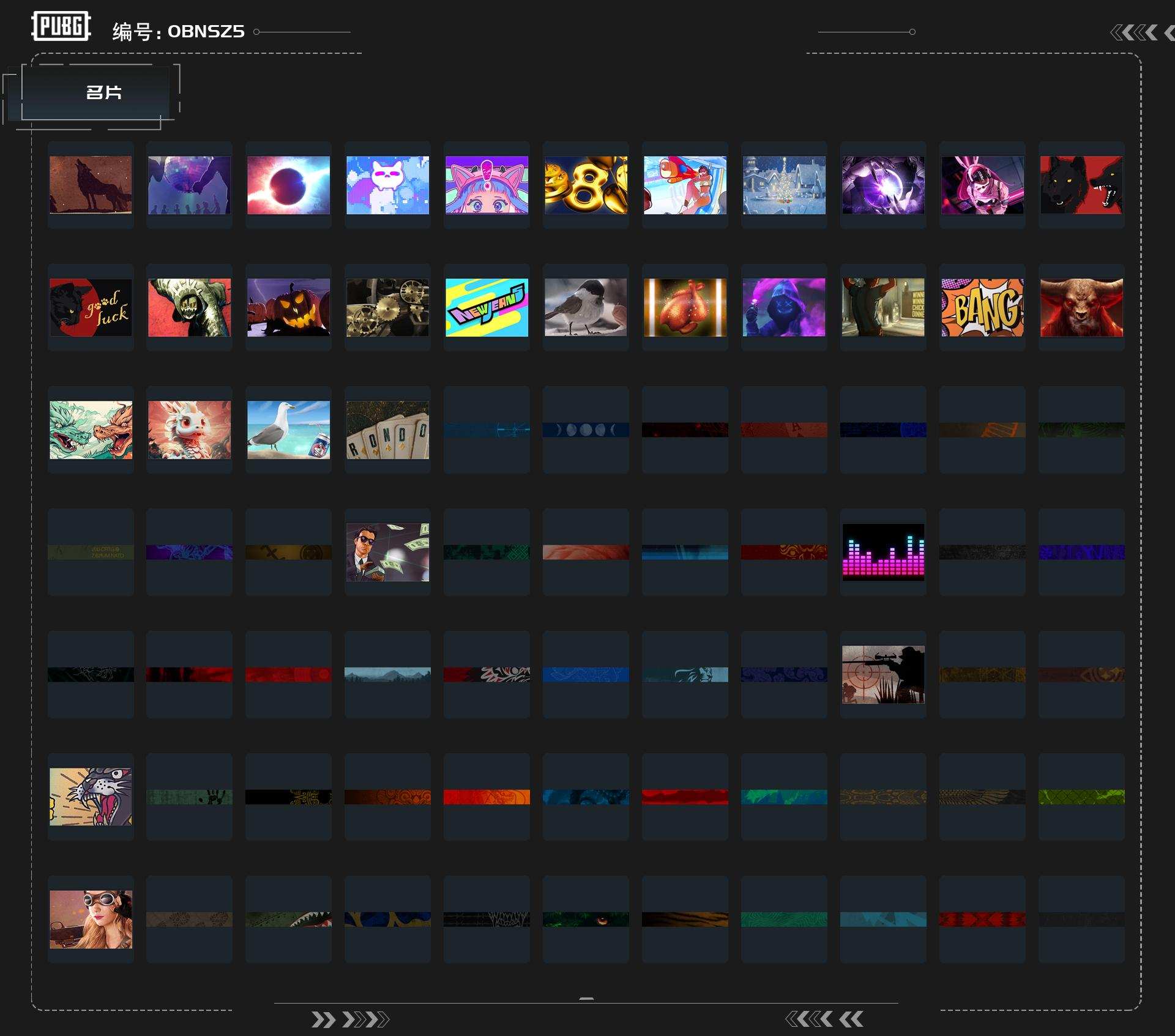Select the jack-o'-lantern pumpkin nameplate
This screenshot has height=1036, width=1175.
(288, 307)
